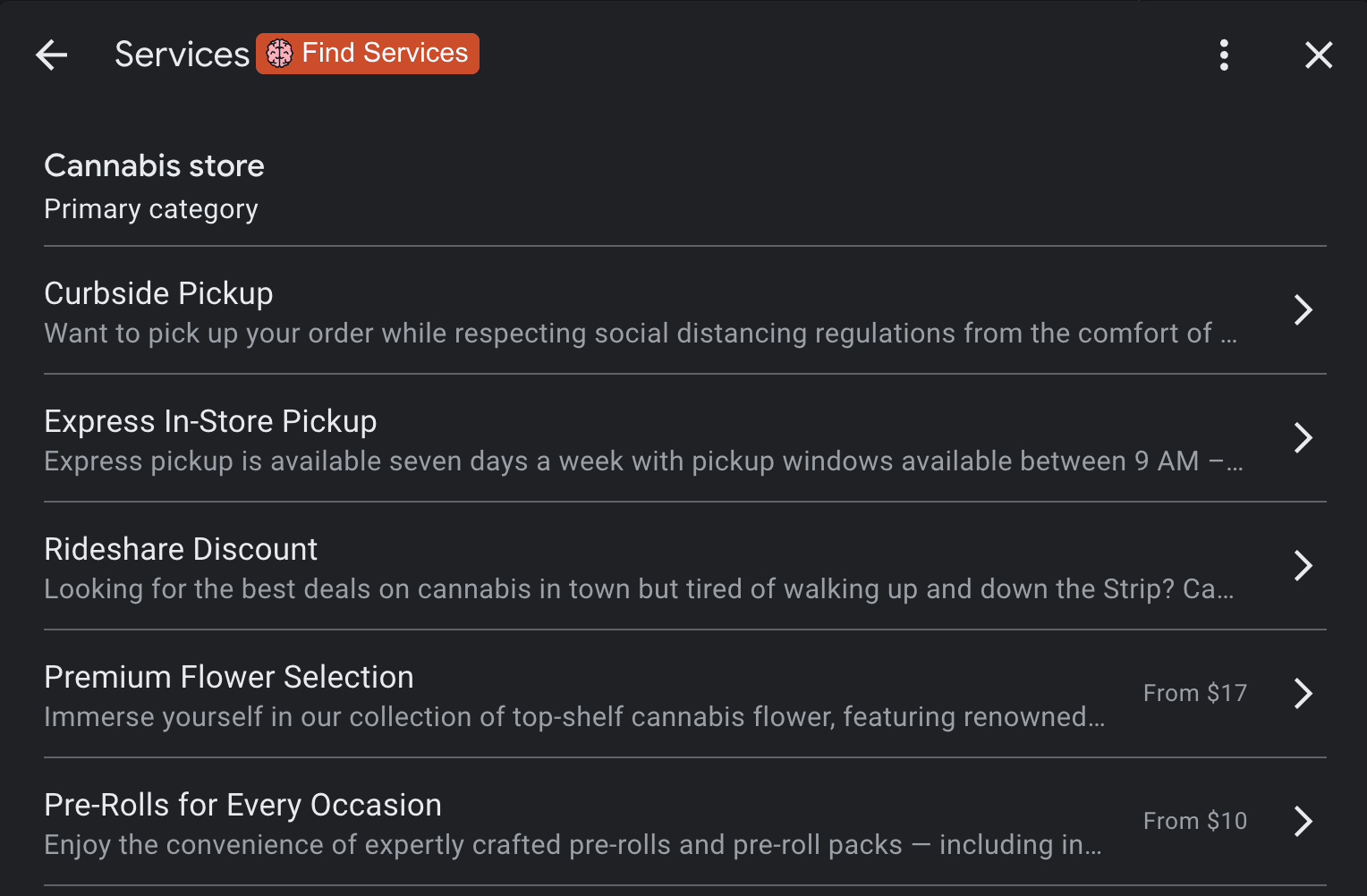
Task: Open the three-dot more options menu
Action: (1224, 55)
